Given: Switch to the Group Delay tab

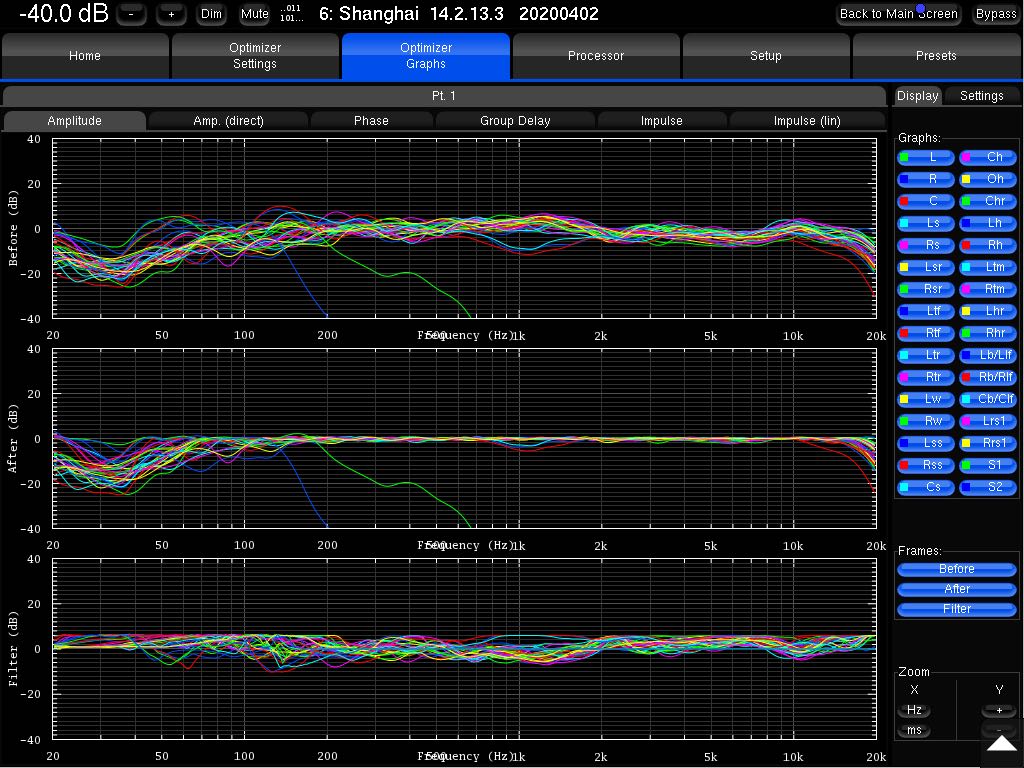Looking at the screenshot, I should click(x=515, y=121).
